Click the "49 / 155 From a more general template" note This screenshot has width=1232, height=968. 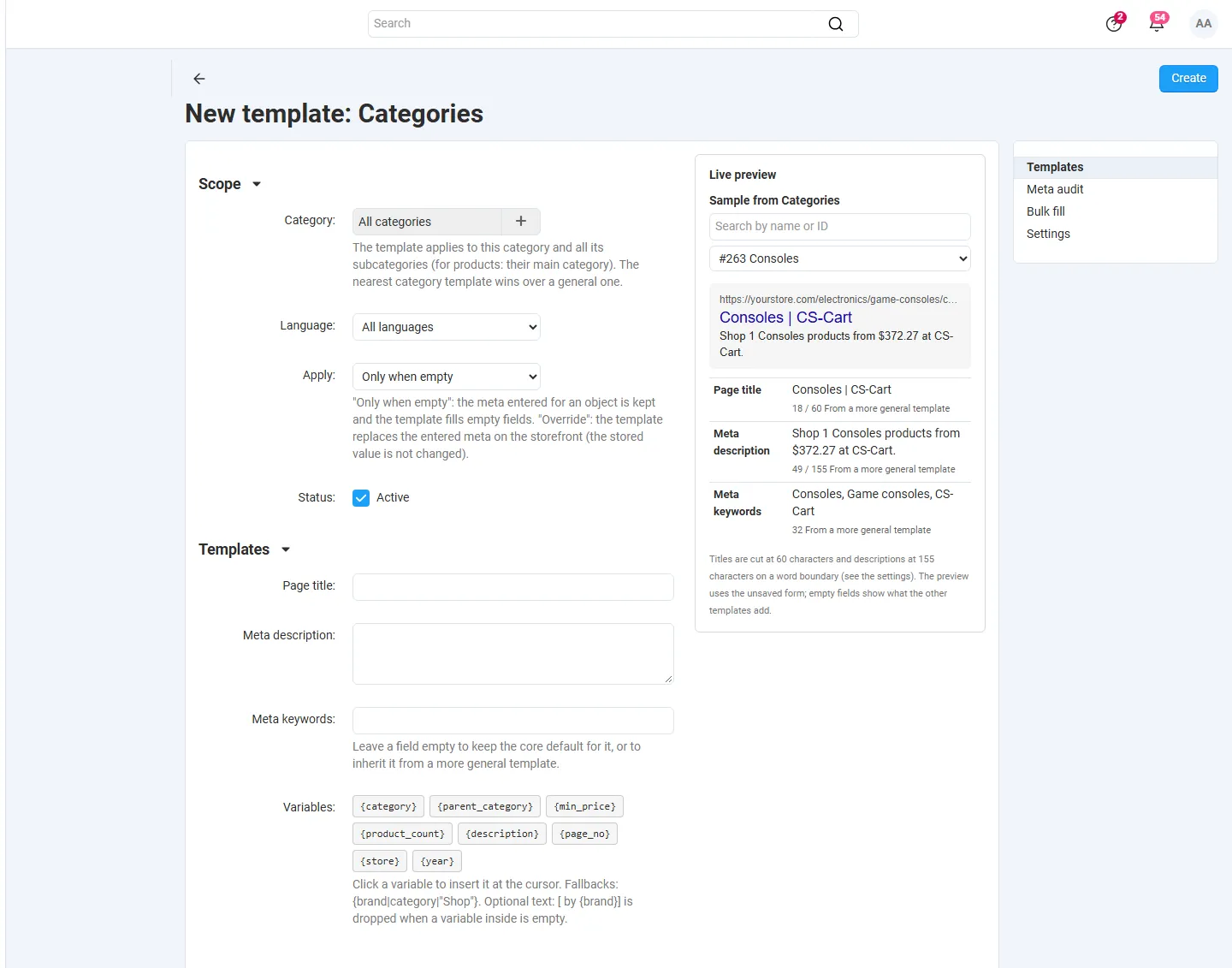(x=874, y=469)
